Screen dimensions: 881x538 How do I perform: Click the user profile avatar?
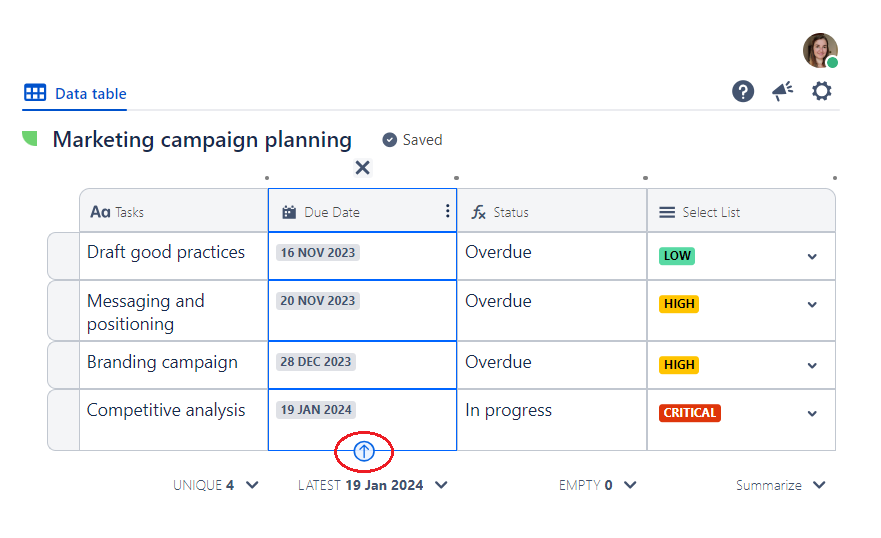click(x=820, y=50)
